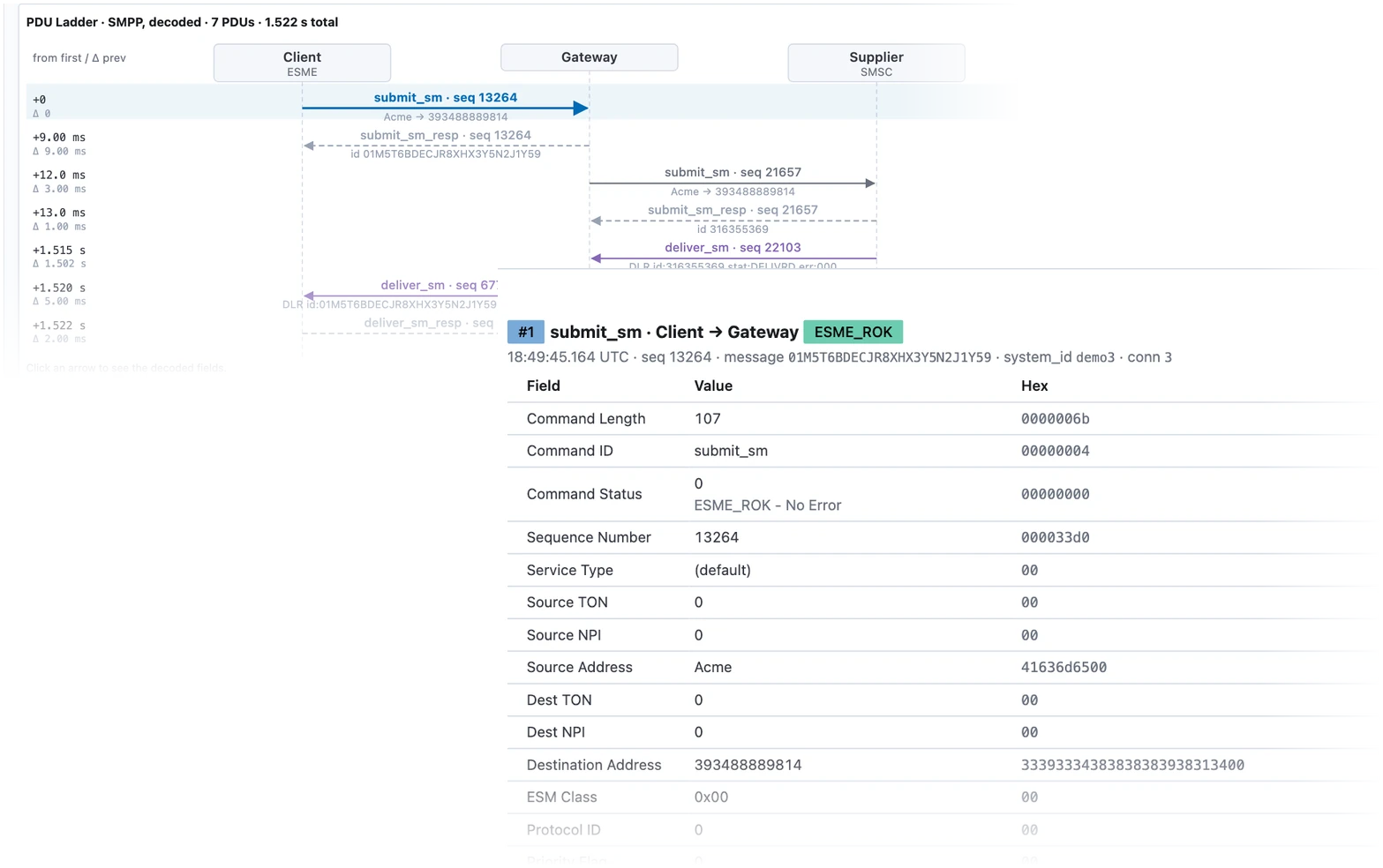Click hex value 41636d6500

tap(1064, 667)
